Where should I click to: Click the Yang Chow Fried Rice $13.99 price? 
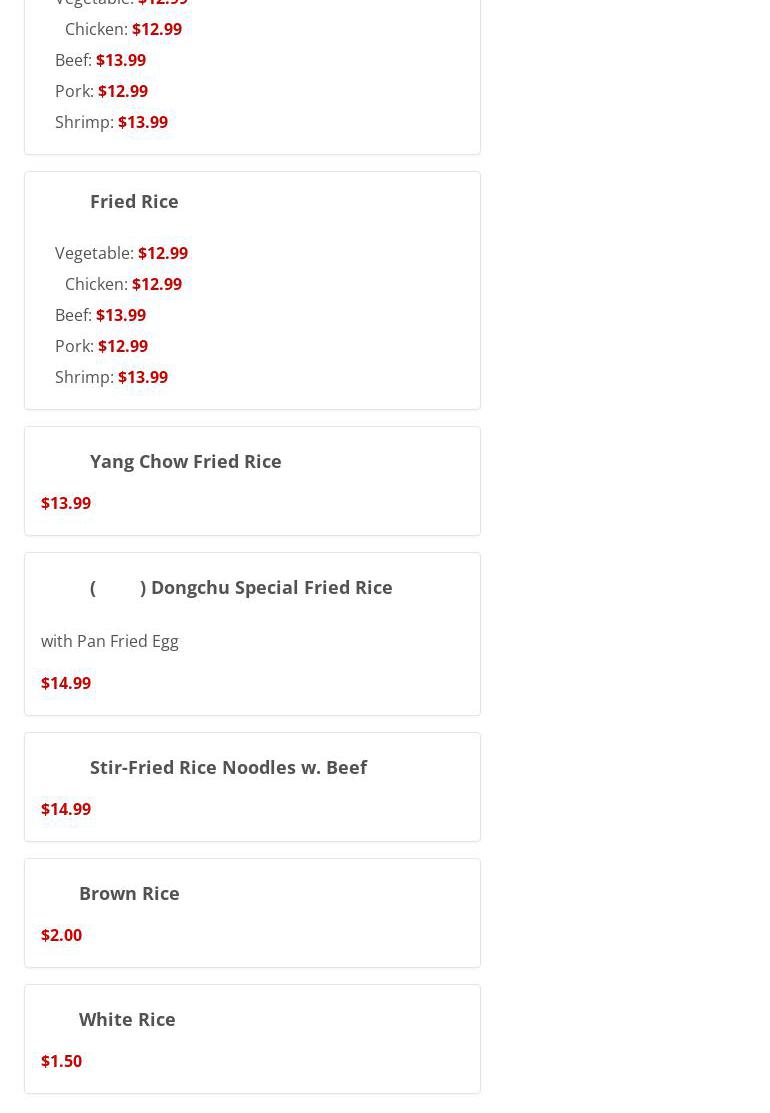click(66, 503)
